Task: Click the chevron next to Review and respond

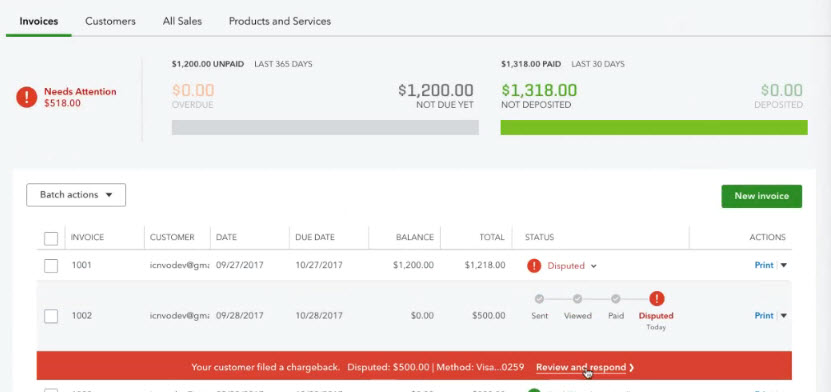Action: click(x=631, y=367)
